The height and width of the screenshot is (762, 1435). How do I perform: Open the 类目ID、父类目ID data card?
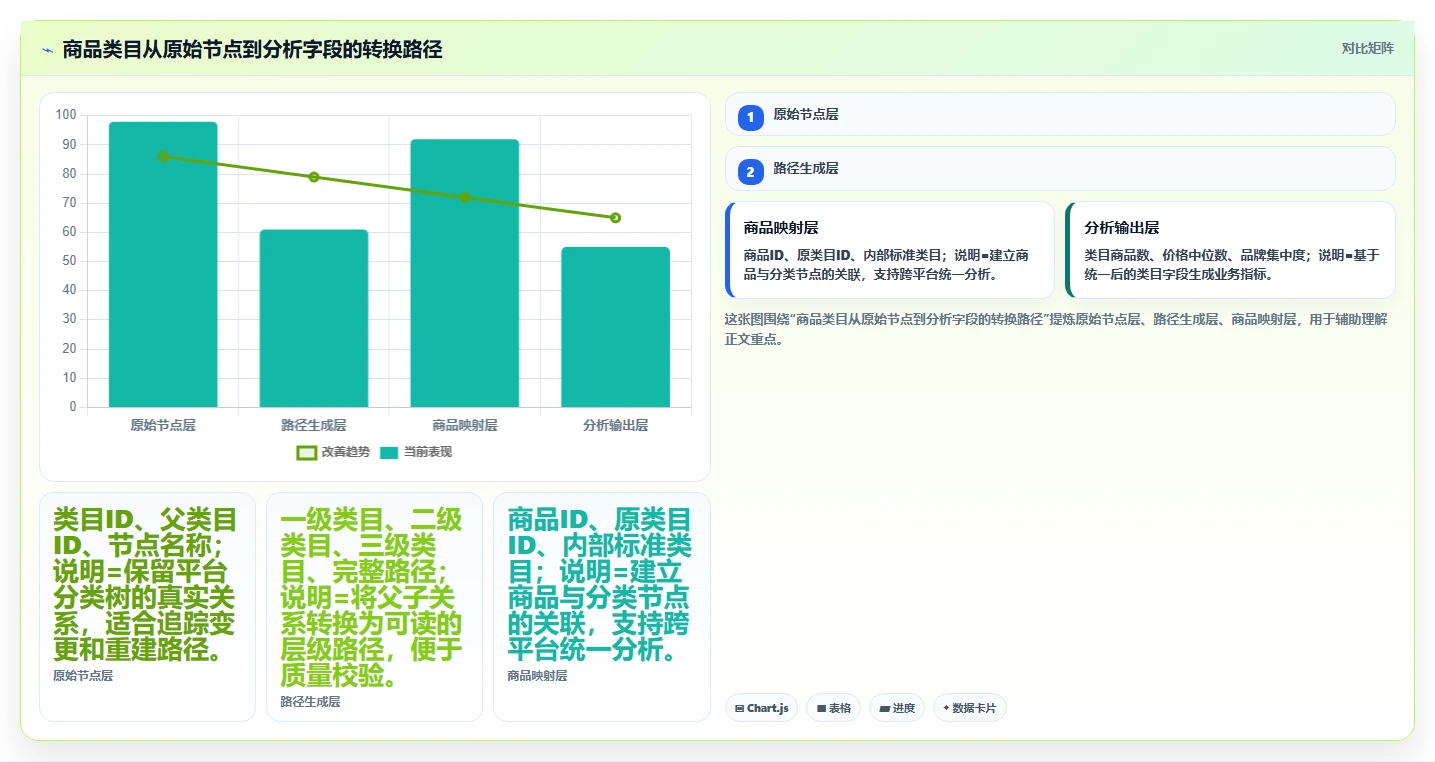point(147,606)
